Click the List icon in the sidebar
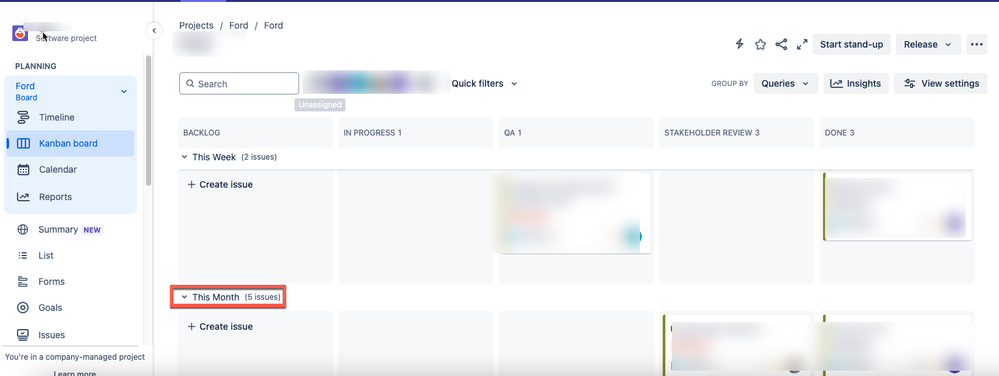 click(x=23, y=256)
